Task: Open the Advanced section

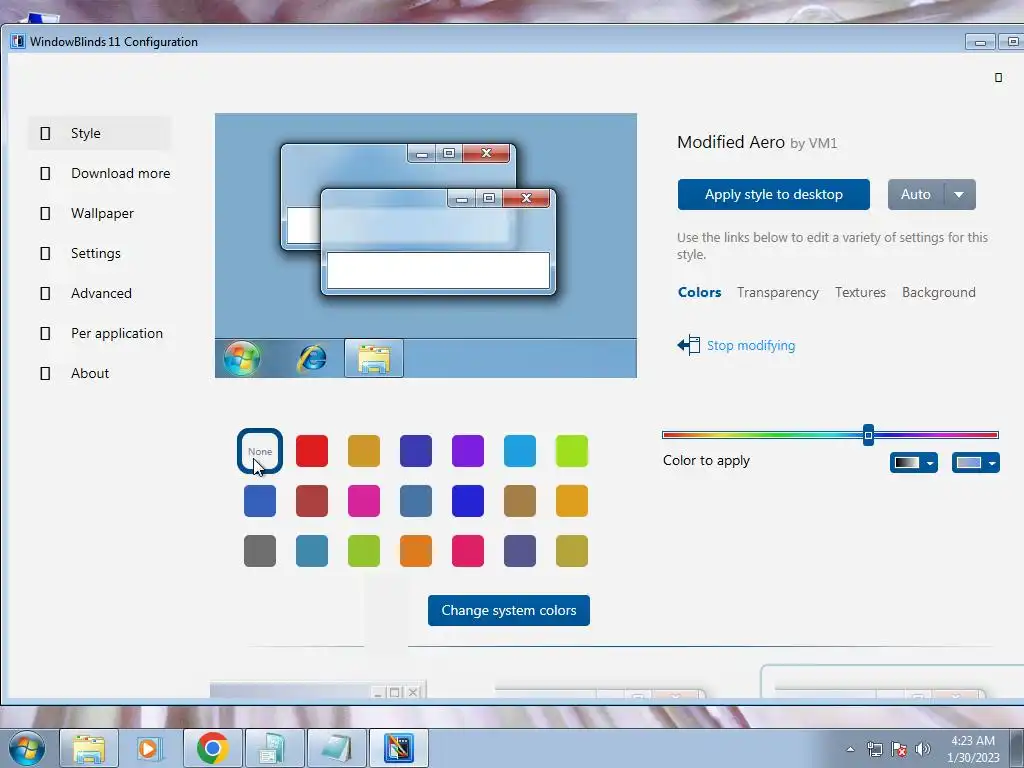Action: (x=99, y=293)
